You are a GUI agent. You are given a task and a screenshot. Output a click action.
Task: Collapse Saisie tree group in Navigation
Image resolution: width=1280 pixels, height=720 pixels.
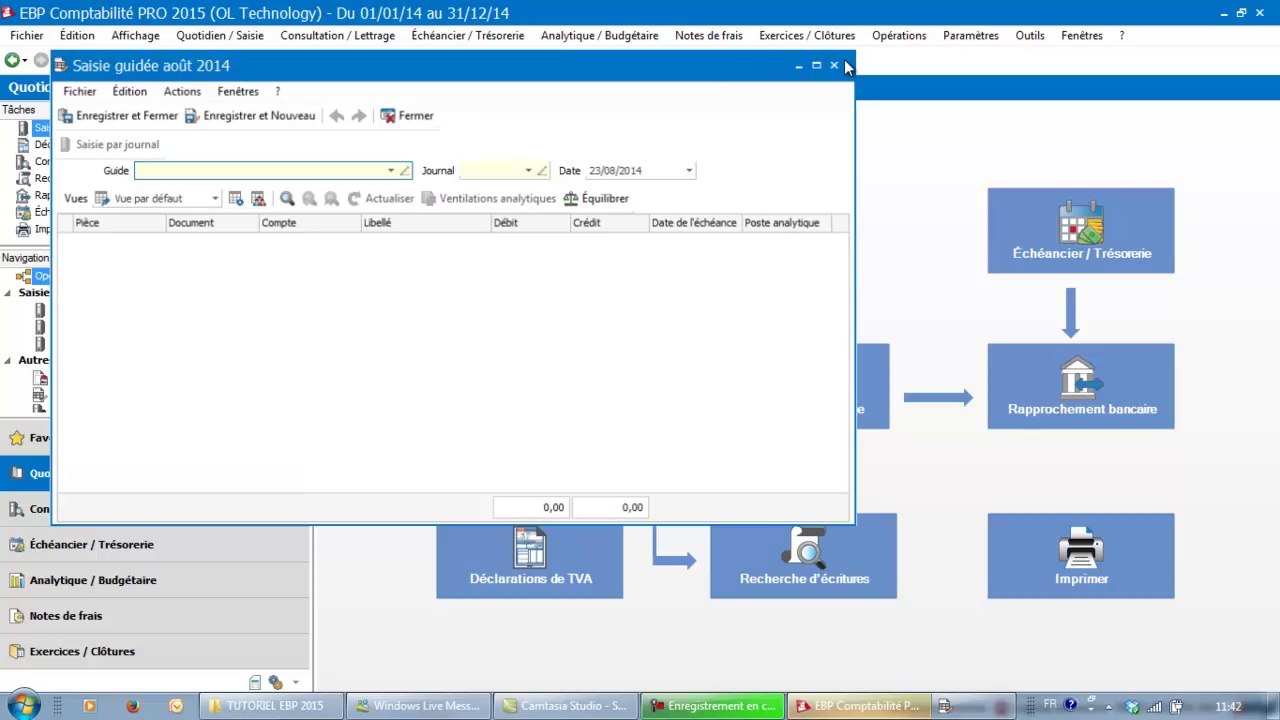point(8,293)
